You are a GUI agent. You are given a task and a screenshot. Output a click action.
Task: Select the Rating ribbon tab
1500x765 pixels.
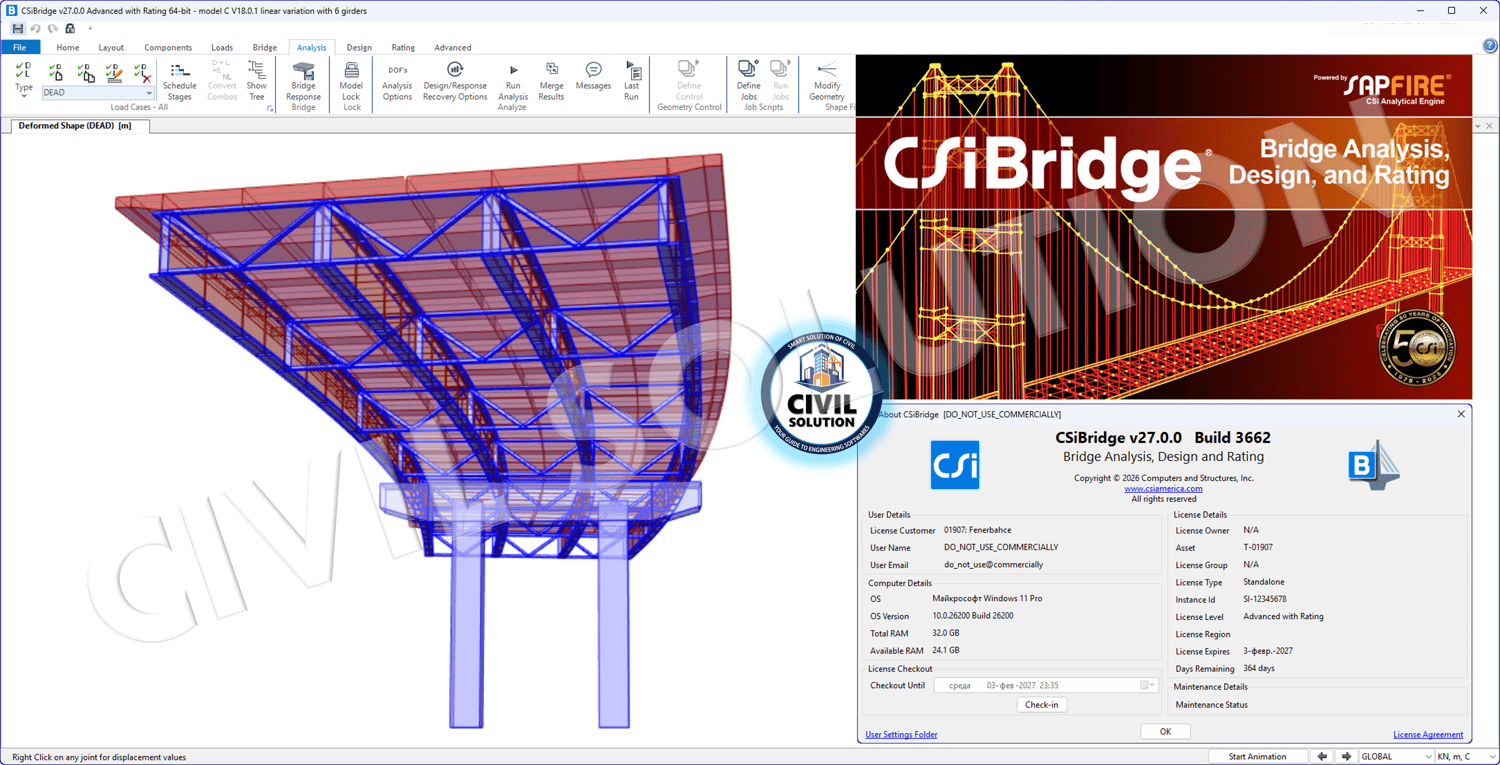point(403,47)
